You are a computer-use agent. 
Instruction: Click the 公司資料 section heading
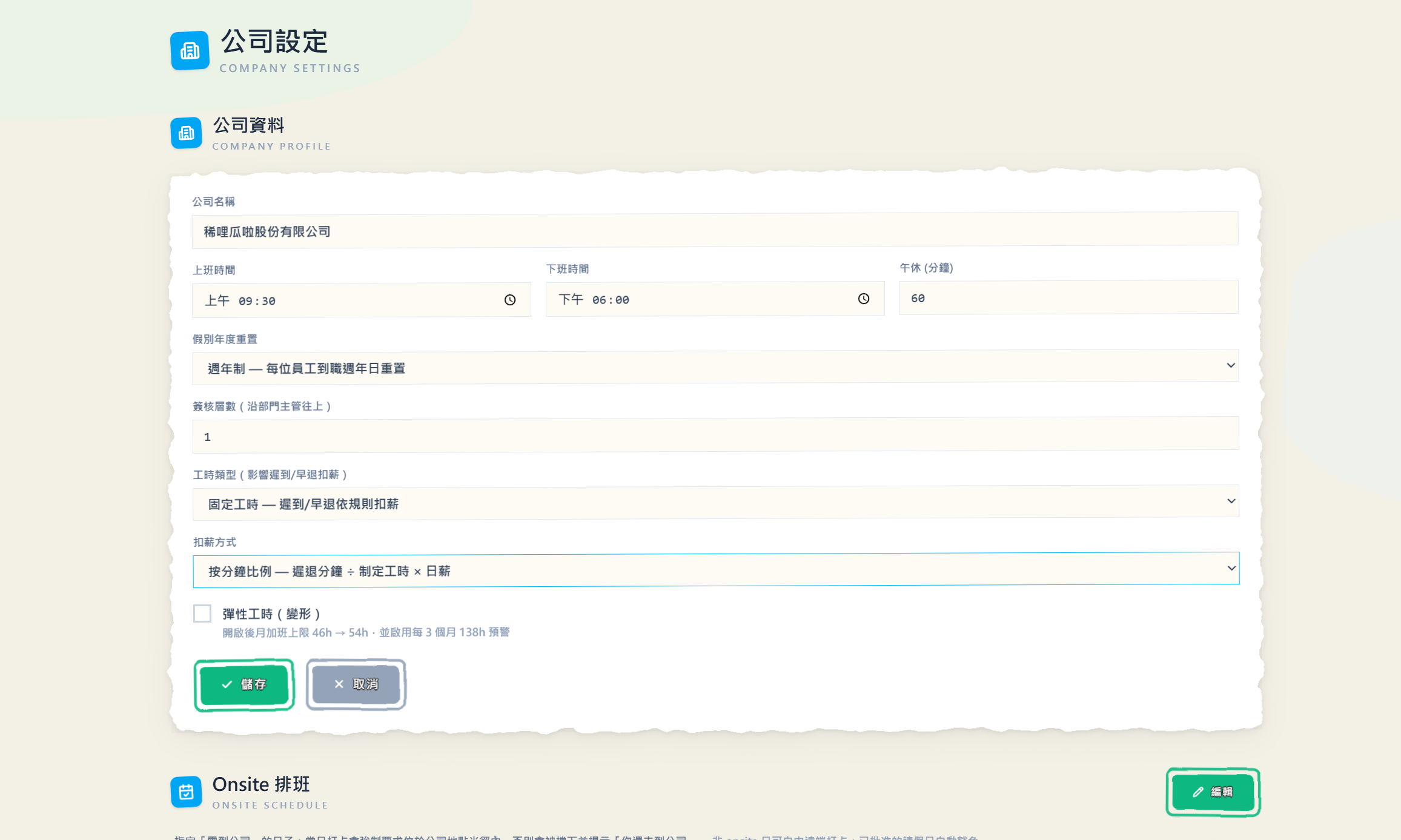pos(248,125)
